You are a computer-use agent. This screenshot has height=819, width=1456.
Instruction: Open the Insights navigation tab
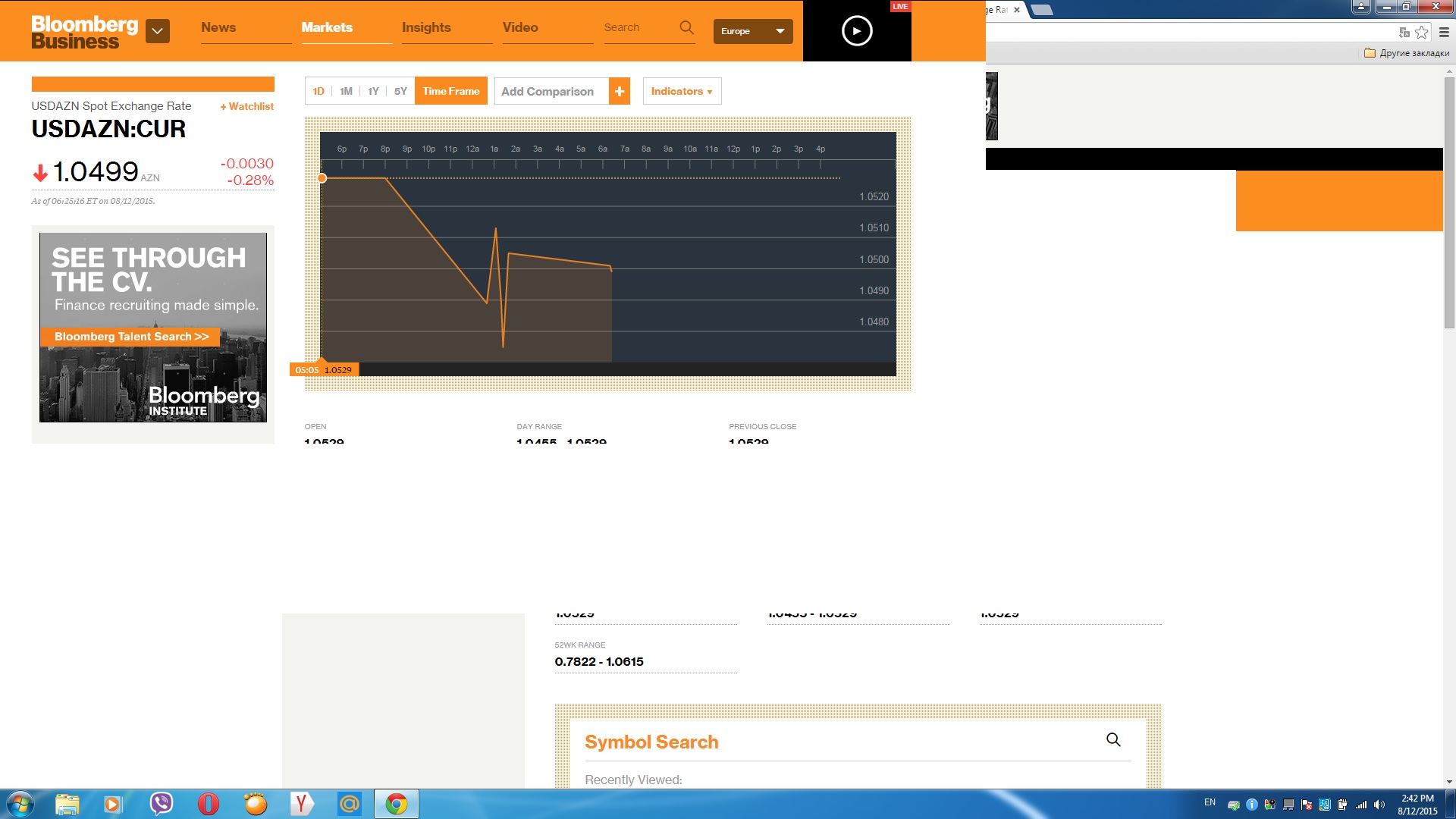click(426, 27)
